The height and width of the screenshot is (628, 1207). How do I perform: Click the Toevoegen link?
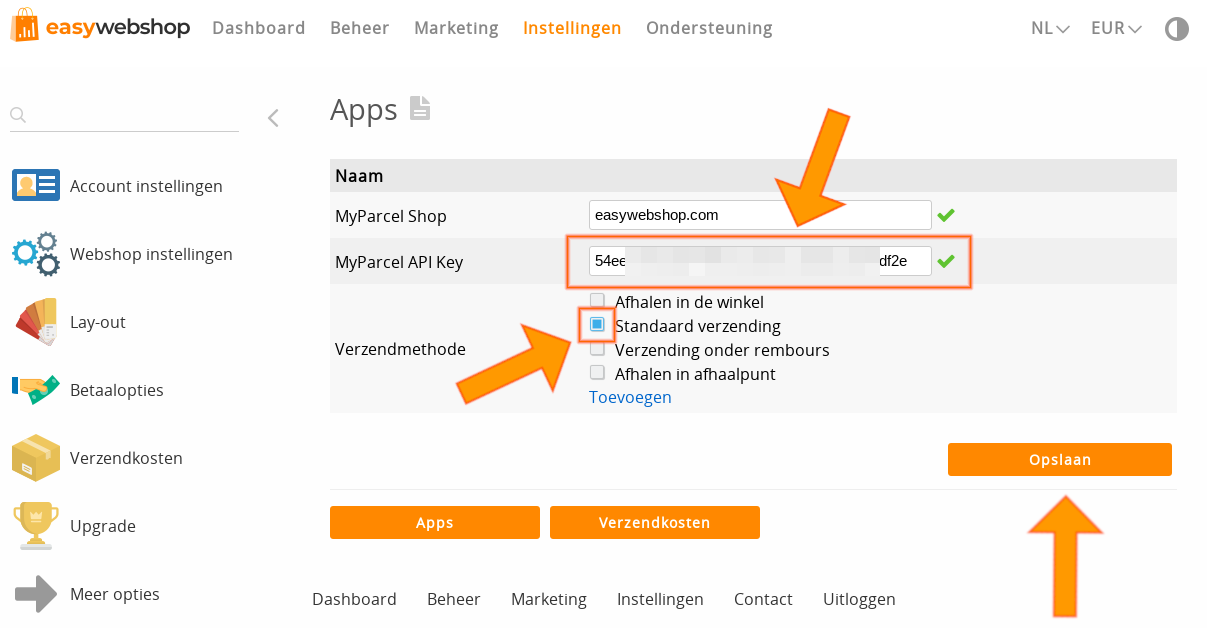coord(630,397)
